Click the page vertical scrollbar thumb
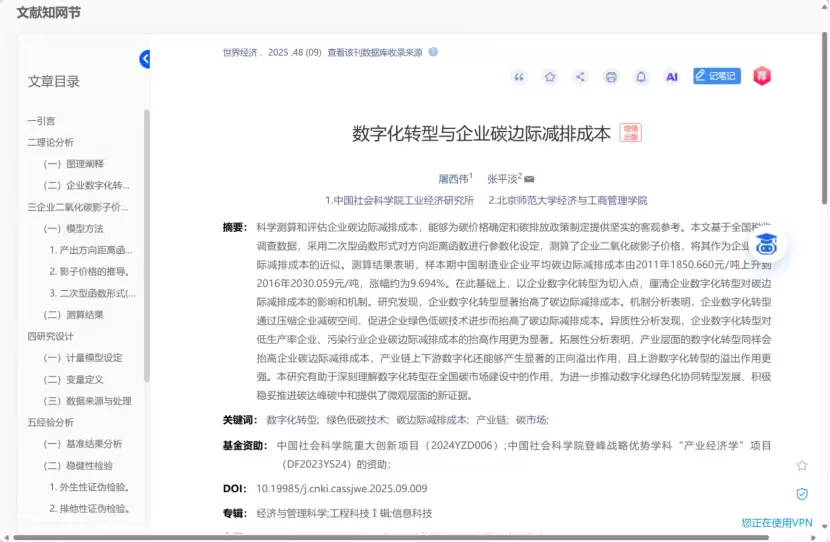 825,119
